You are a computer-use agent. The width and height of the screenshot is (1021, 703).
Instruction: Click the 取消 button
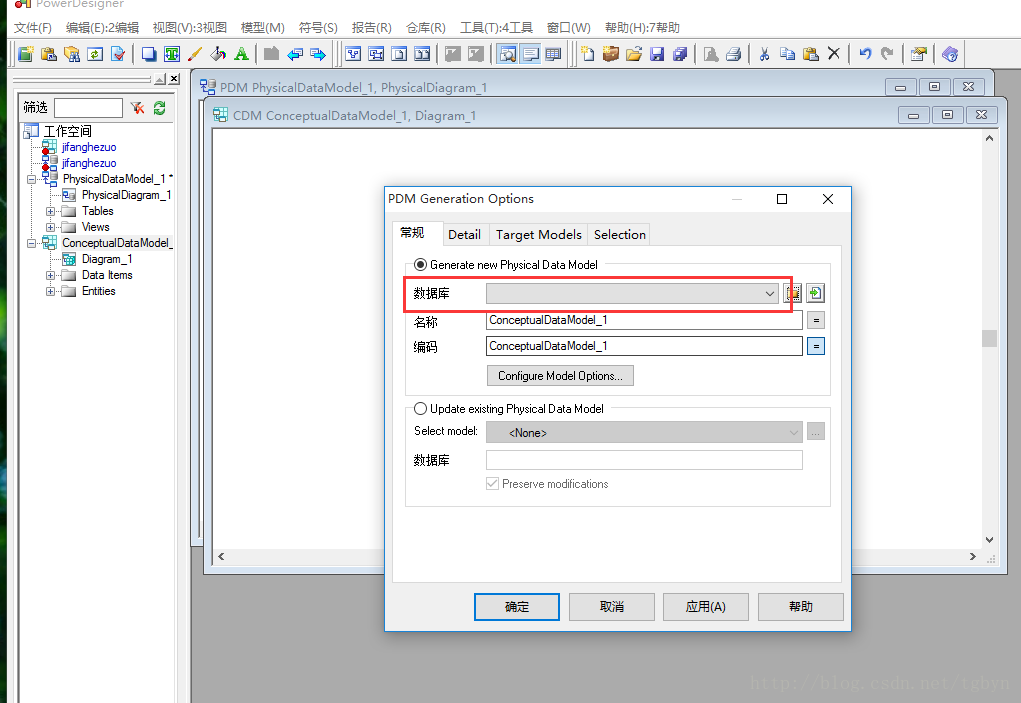click(x=611, y=607)
